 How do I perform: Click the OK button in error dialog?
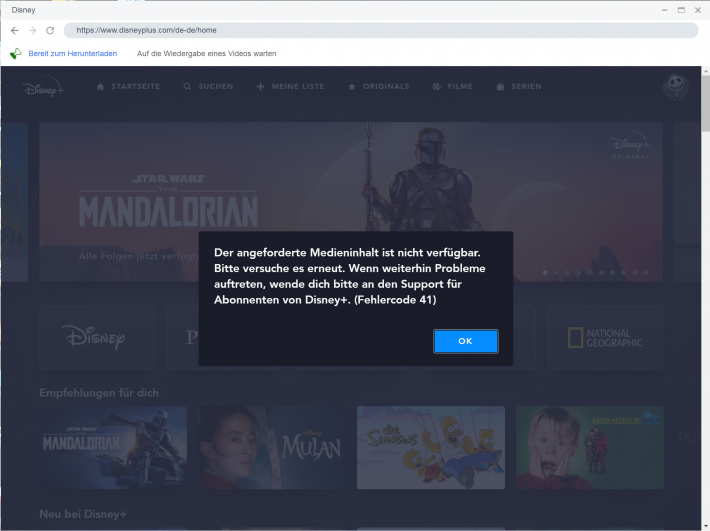click(x=465, y=341)
